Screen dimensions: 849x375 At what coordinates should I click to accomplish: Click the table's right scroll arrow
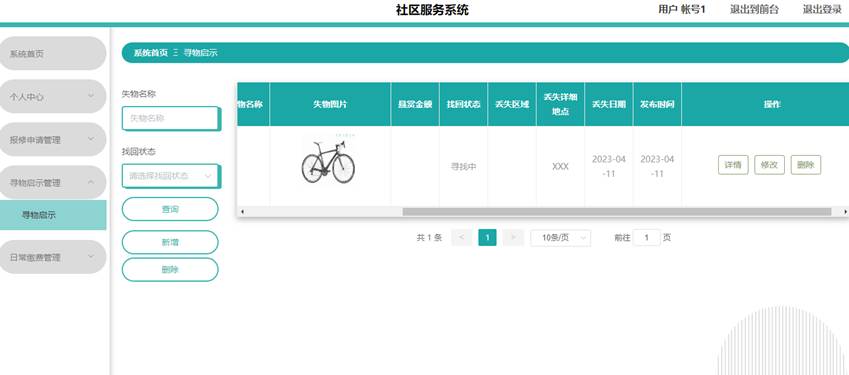tap(845, 212)
